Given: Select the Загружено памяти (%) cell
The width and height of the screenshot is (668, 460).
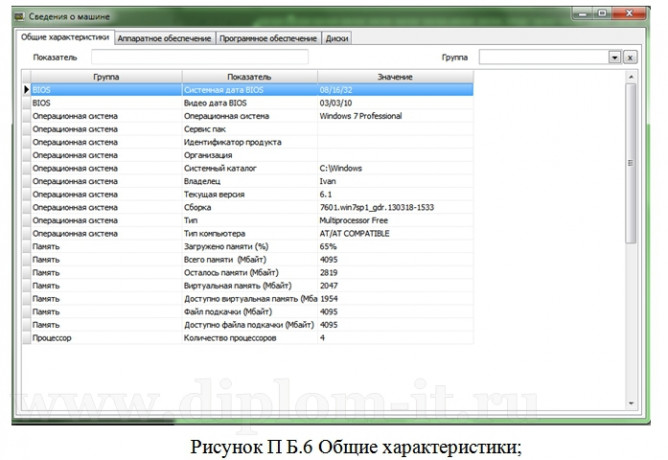Looking at the screenshot, I should click(x=250, y=246).
